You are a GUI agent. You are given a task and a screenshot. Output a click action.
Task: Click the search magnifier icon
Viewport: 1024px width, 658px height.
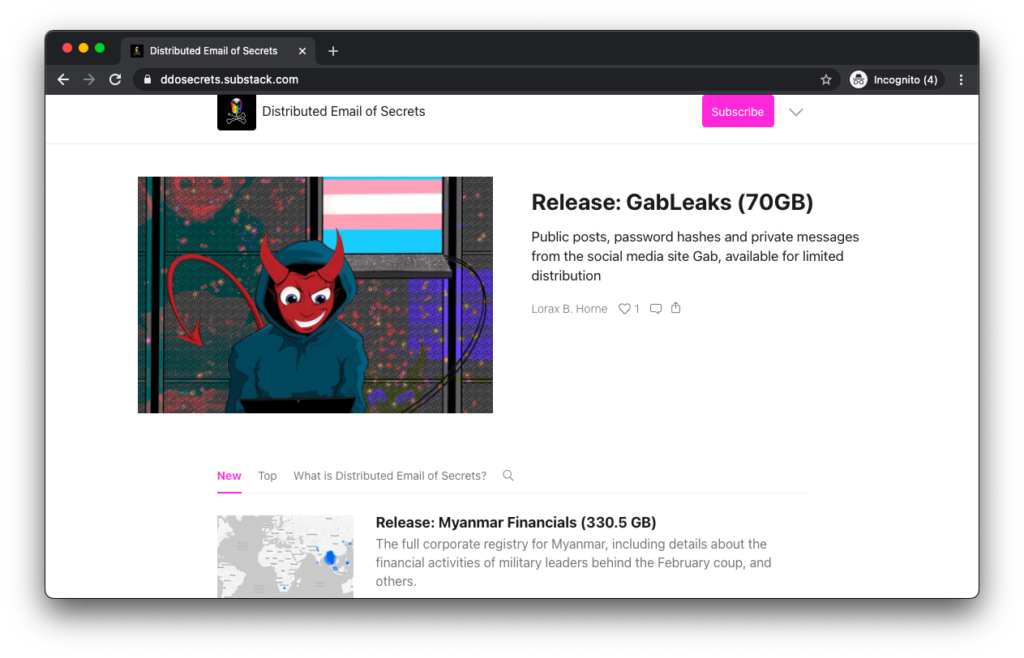click(508, 475)
